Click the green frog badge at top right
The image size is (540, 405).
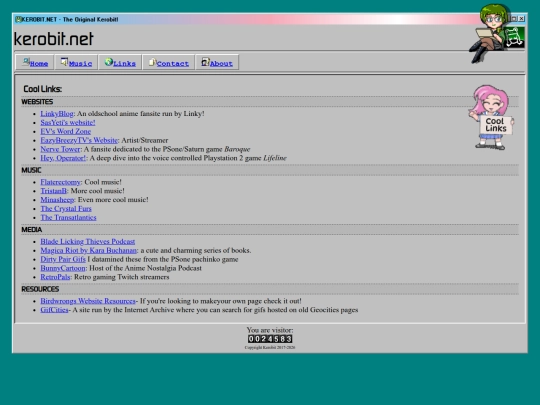(x=515, y=37)
